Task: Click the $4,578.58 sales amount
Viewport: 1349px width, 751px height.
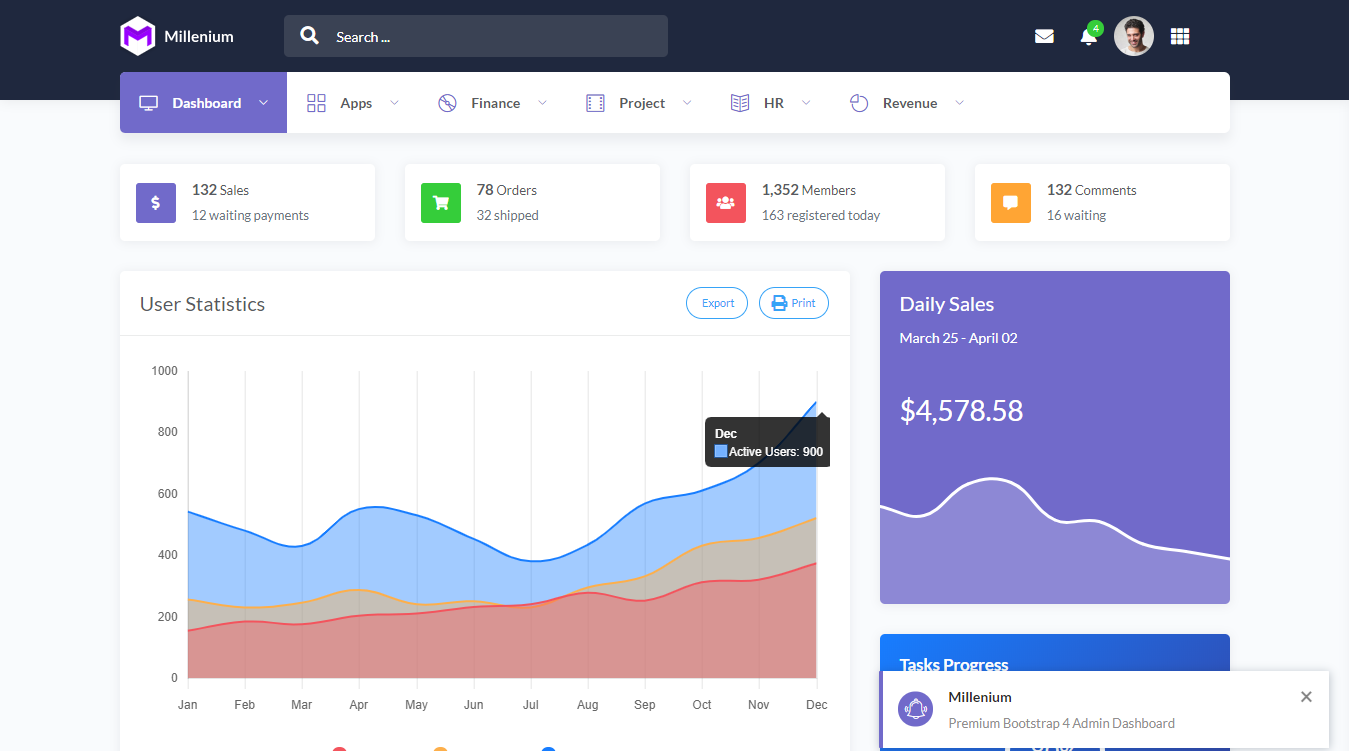Action: click(962, 411)
